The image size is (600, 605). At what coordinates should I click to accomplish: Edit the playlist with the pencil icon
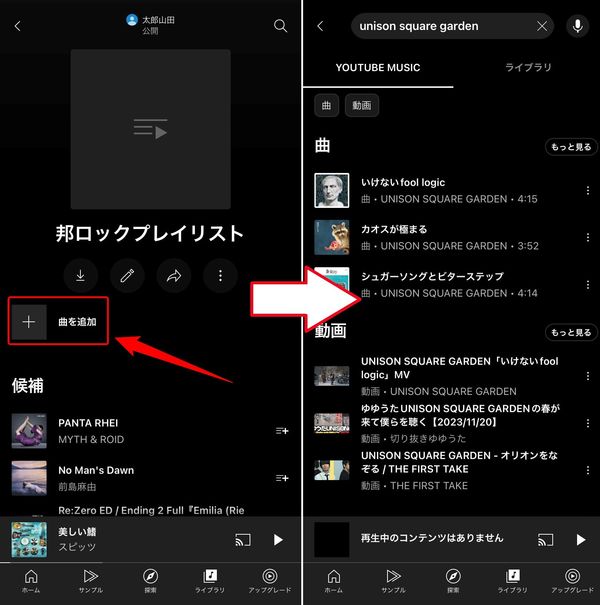tap(127, 276)
